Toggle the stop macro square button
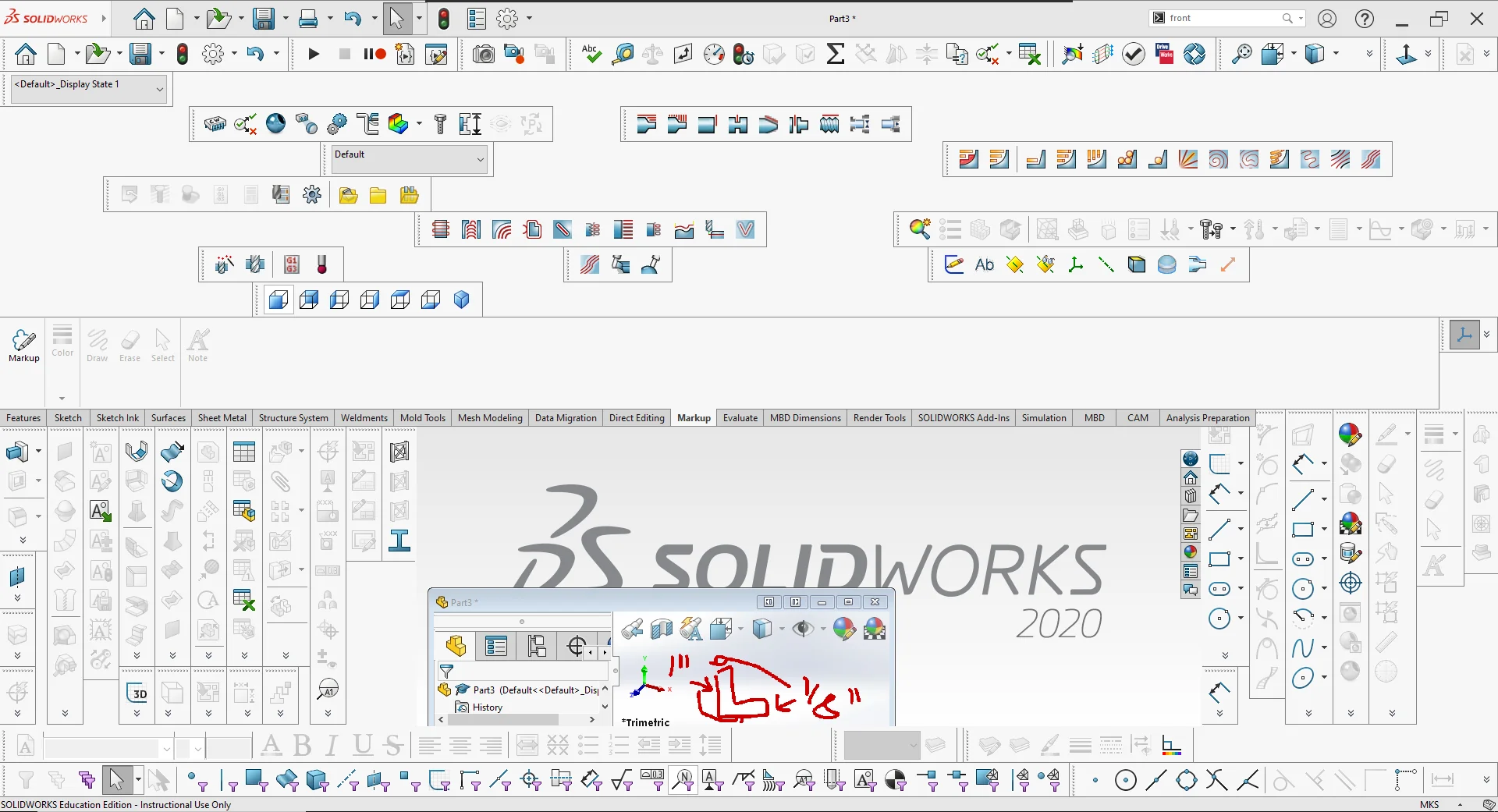This screenshot has height=812, width=1498. click(x=344, y=54)
